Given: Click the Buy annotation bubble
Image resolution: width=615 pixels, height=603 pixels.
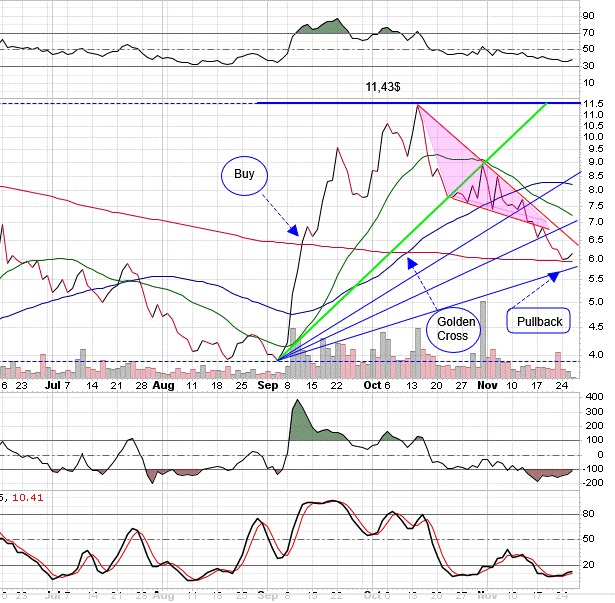Looking at the screenshot, I should tap(243, 174).
